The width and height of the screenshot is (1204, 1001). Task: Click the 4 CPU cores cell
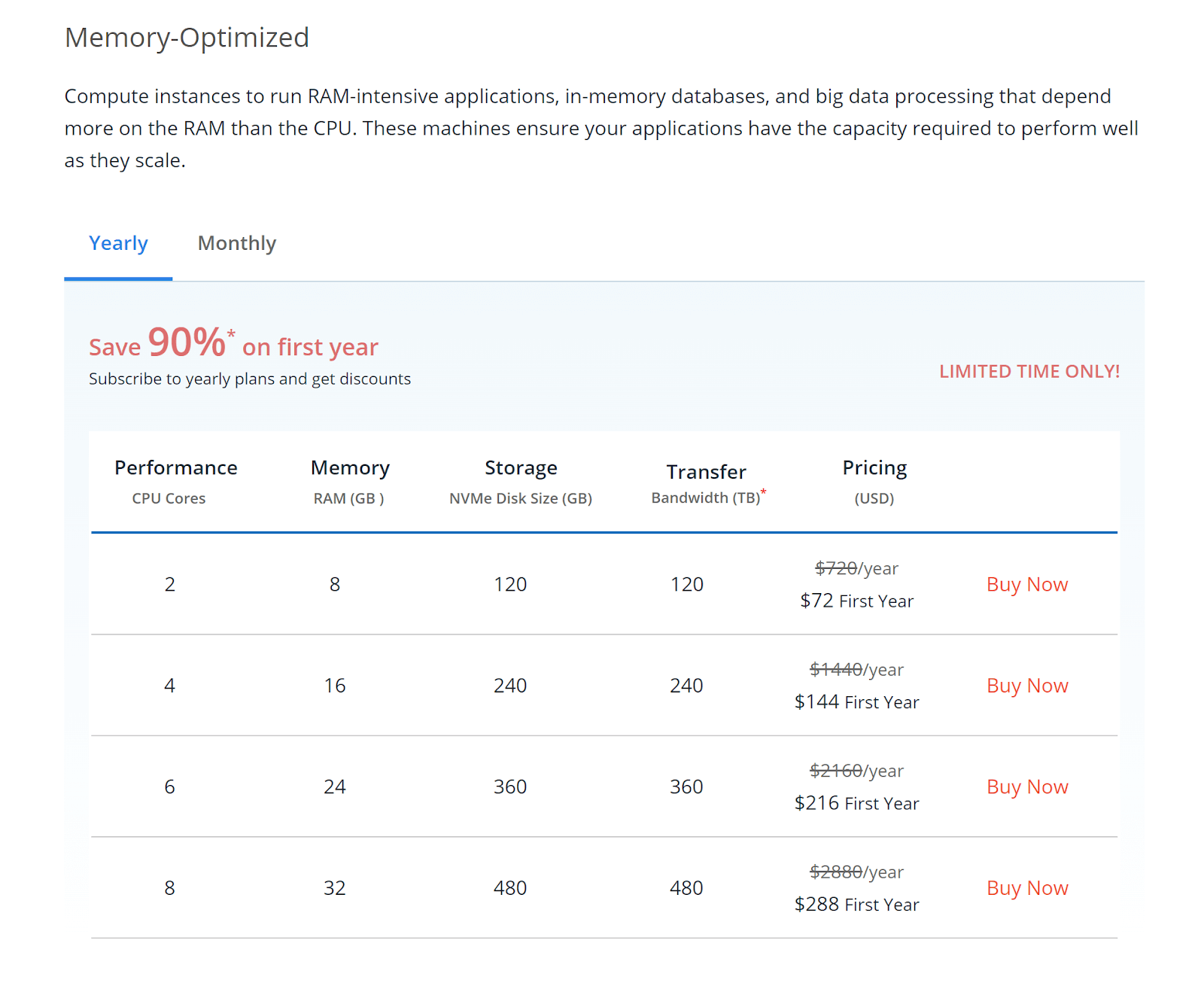(x=170, y=686)
